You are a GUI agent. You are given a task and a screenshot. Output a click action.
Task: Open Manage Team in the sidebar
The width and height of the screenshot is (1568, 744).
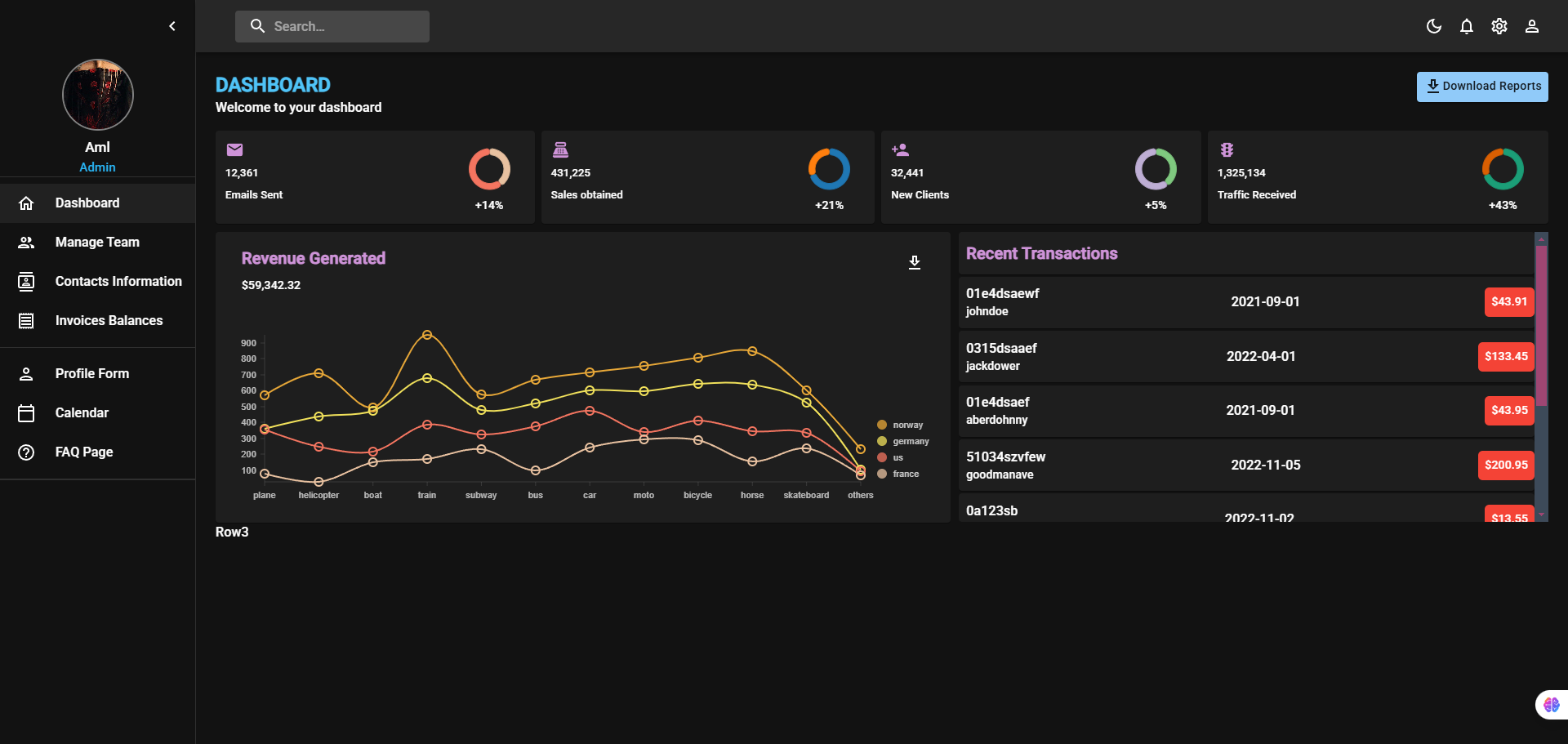(97, 242)
